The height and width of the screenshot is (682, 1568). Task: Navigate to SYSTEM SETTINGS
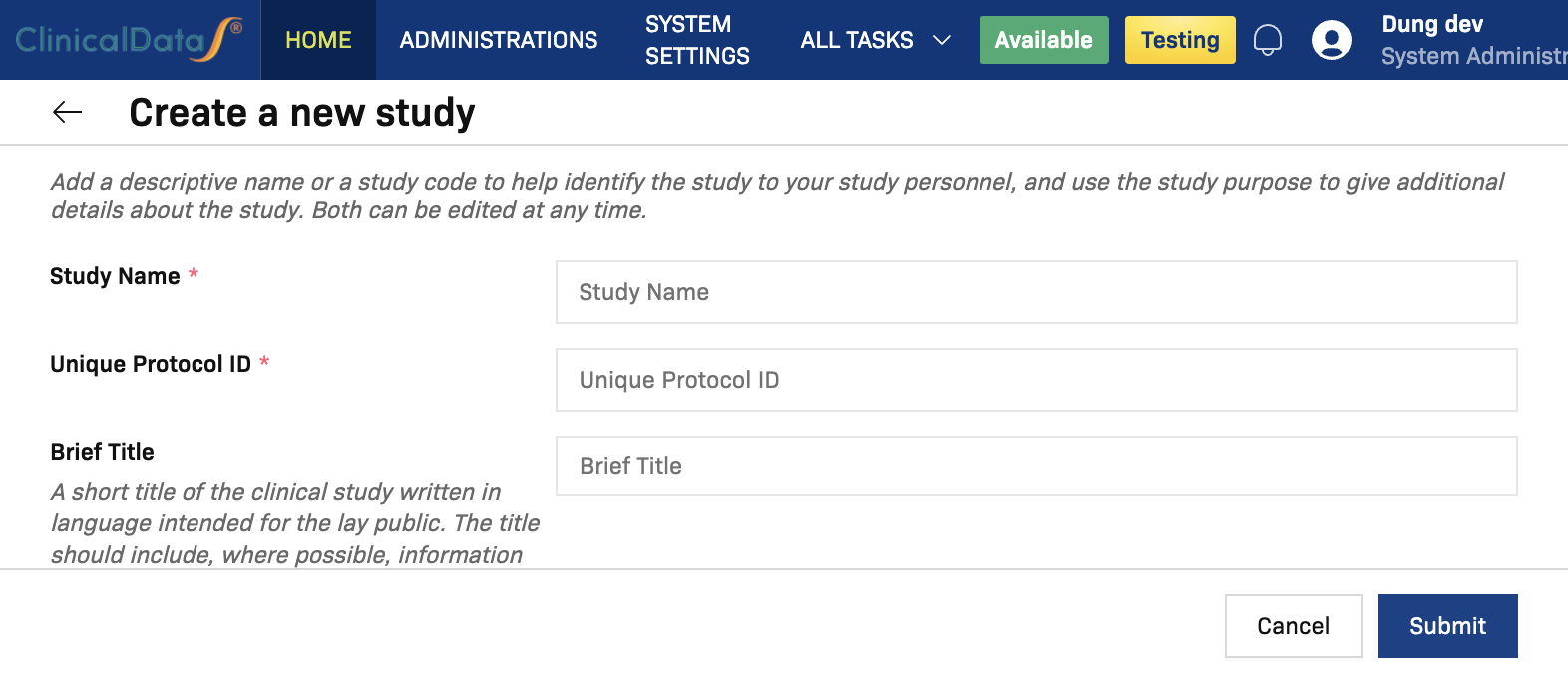pyautogui.click(x=697, y=40)
